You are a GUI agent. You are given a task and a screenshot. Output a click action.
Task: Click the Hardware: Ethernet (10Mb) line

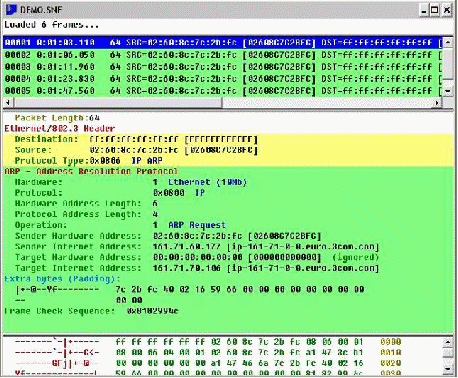(x=130, y=182)
